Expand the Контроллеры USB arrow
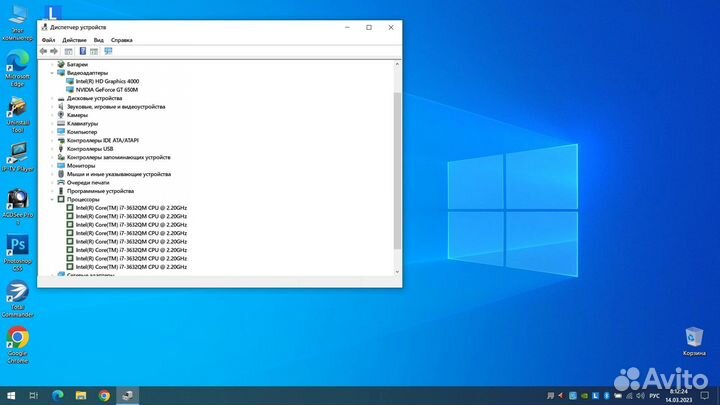The height and width of the screenshot is (405, 720). 52,149
